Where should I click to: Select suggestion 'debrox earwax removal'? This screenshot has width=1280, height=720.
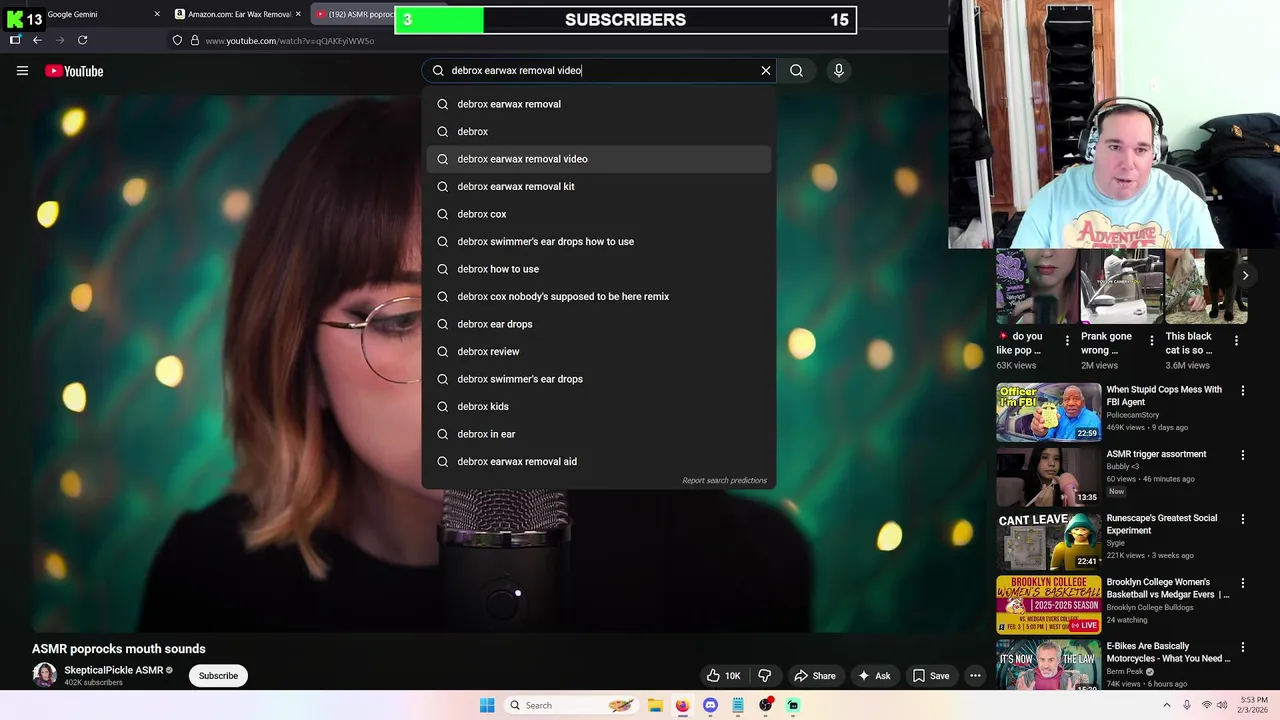[x=598, y=104]
